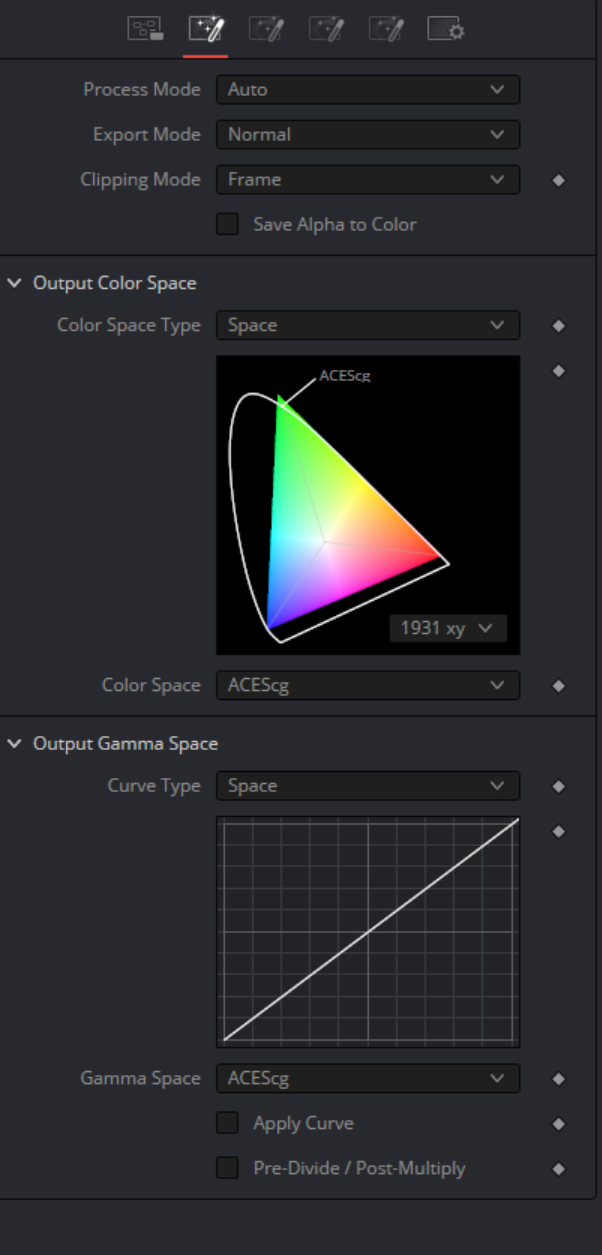The image size is (602, 1255).
Task: Open the Clipping Mode dropdown showing Frame
Action: (x=368, y=179)
